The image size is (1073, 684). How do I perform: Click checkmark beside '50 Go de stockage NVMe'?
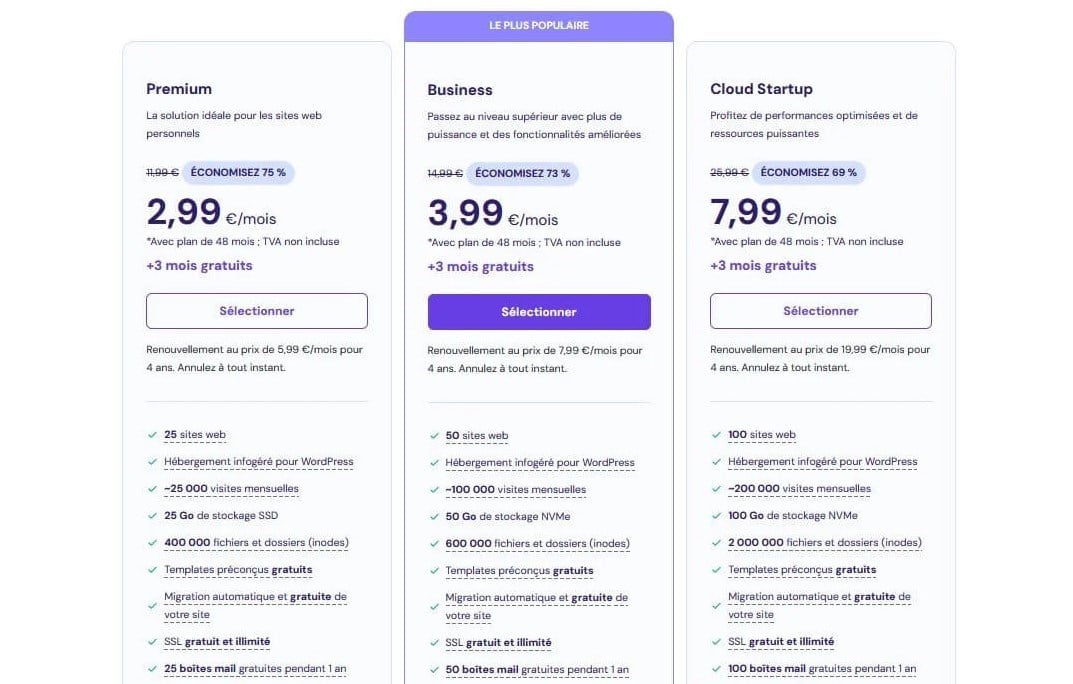[x=434, y=517]
